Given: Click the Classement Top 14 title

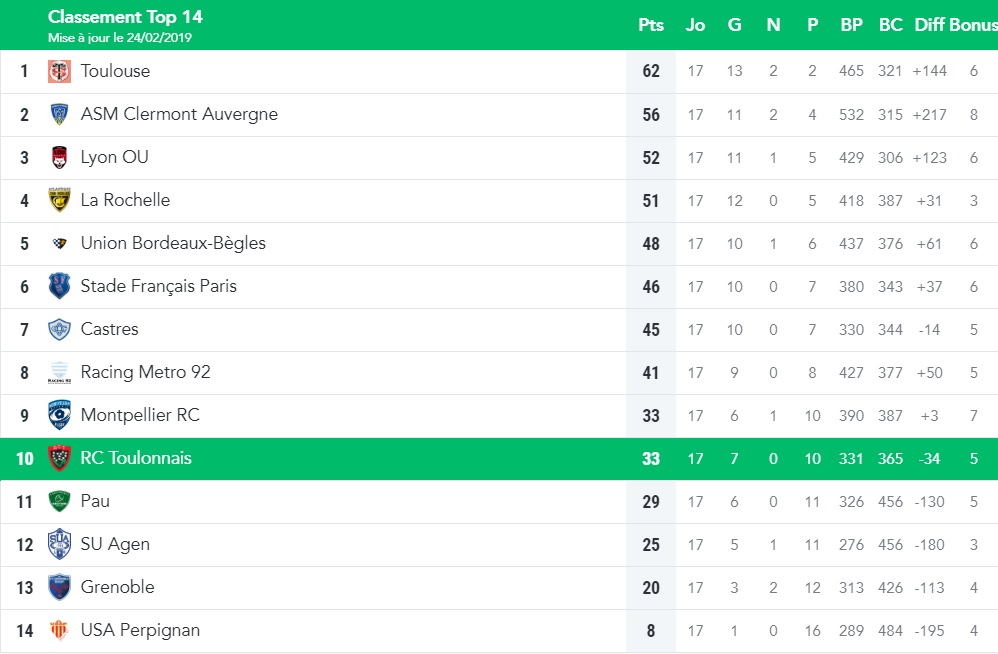Looking at the screenshot, I should [x=125, y=17].
